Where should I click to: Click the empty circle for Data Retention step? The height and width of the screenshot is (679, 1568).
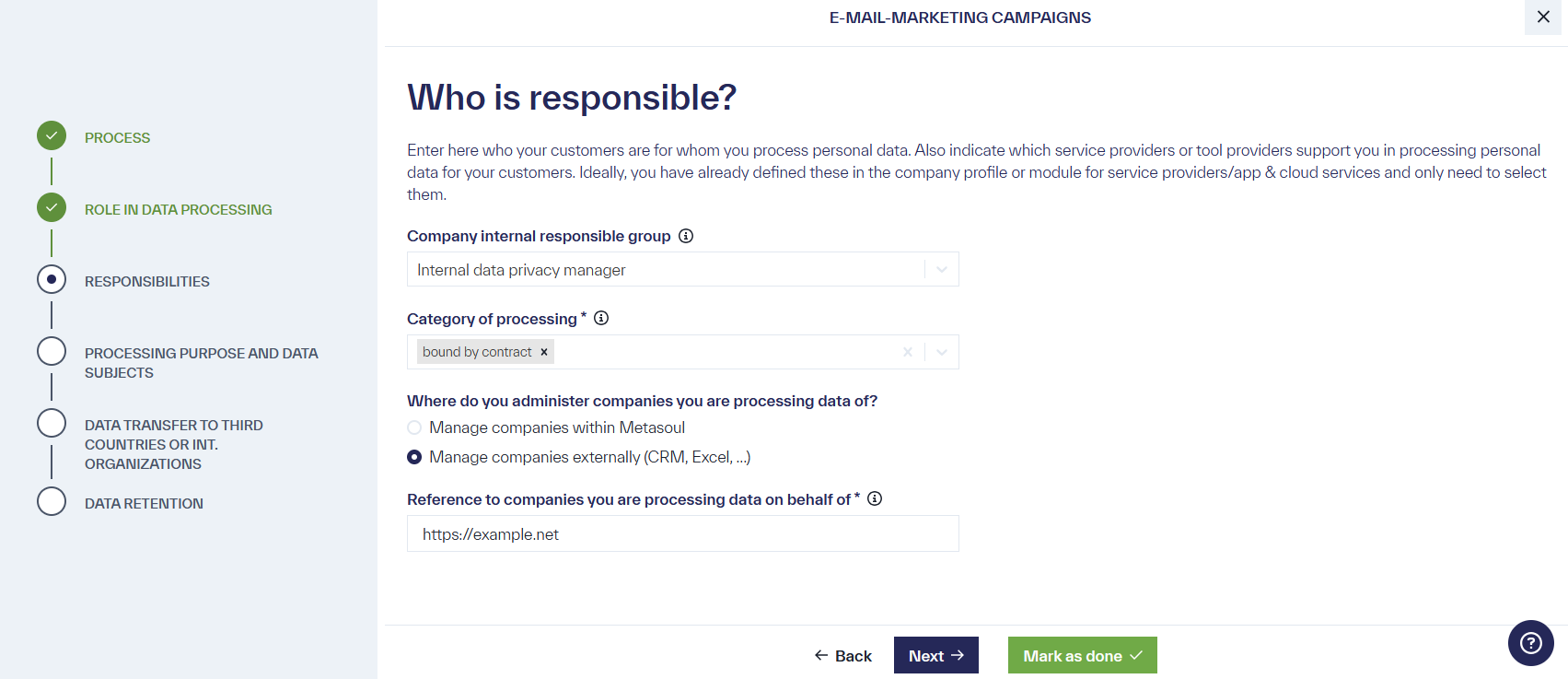[x=52, y=501]
